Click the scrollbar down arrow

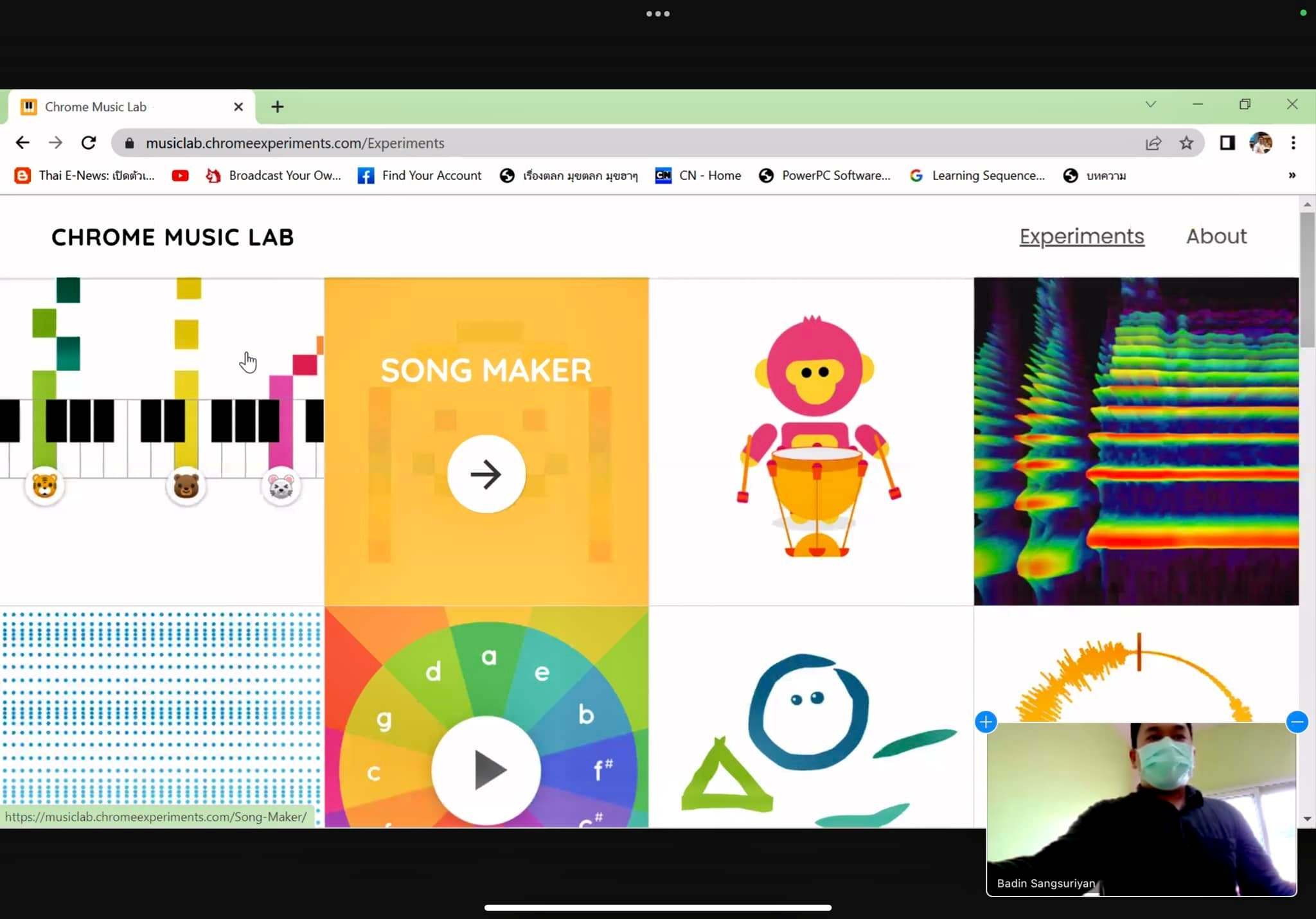(1307, 819)
